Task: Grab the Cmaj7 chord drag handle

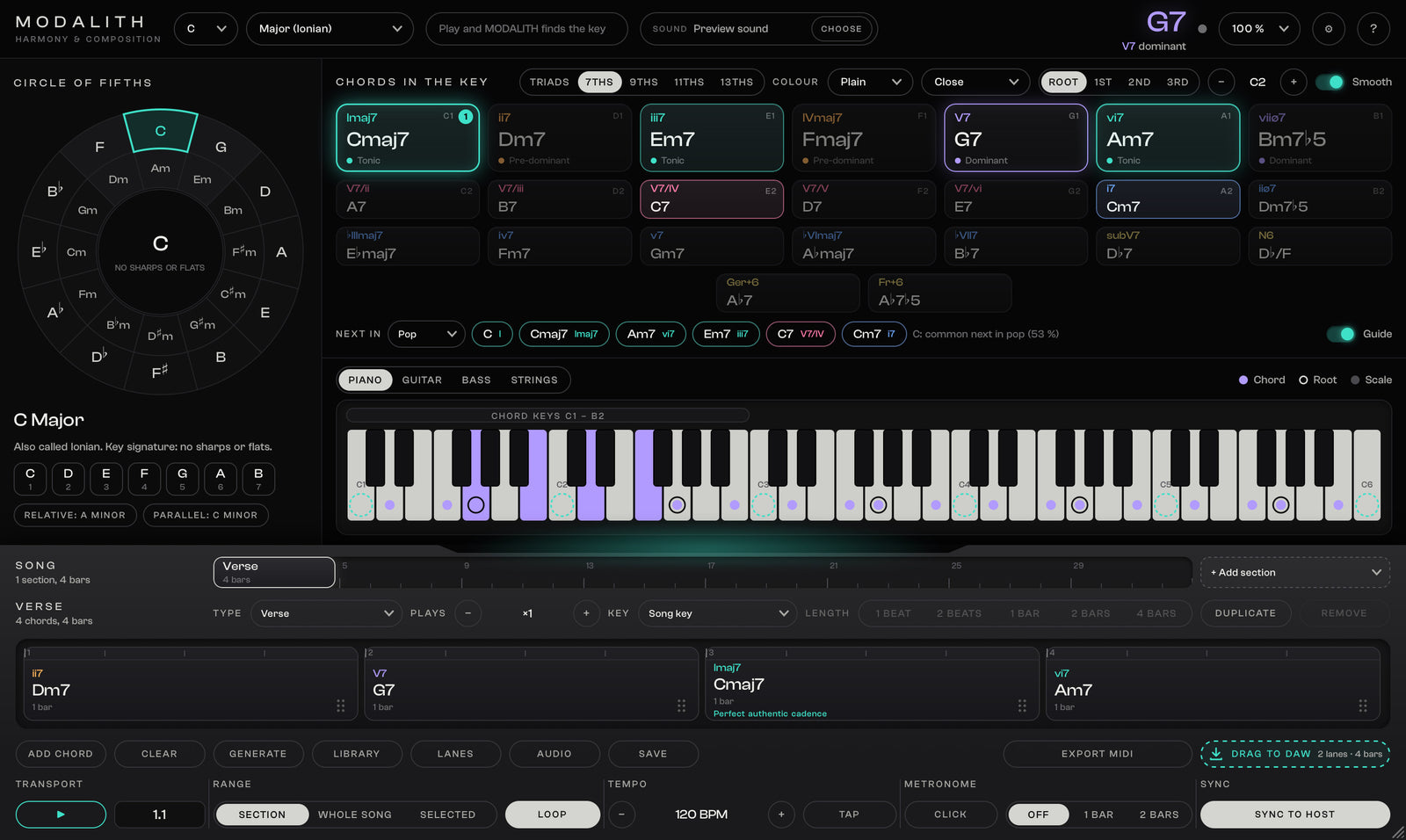Action: [1022, 706]
